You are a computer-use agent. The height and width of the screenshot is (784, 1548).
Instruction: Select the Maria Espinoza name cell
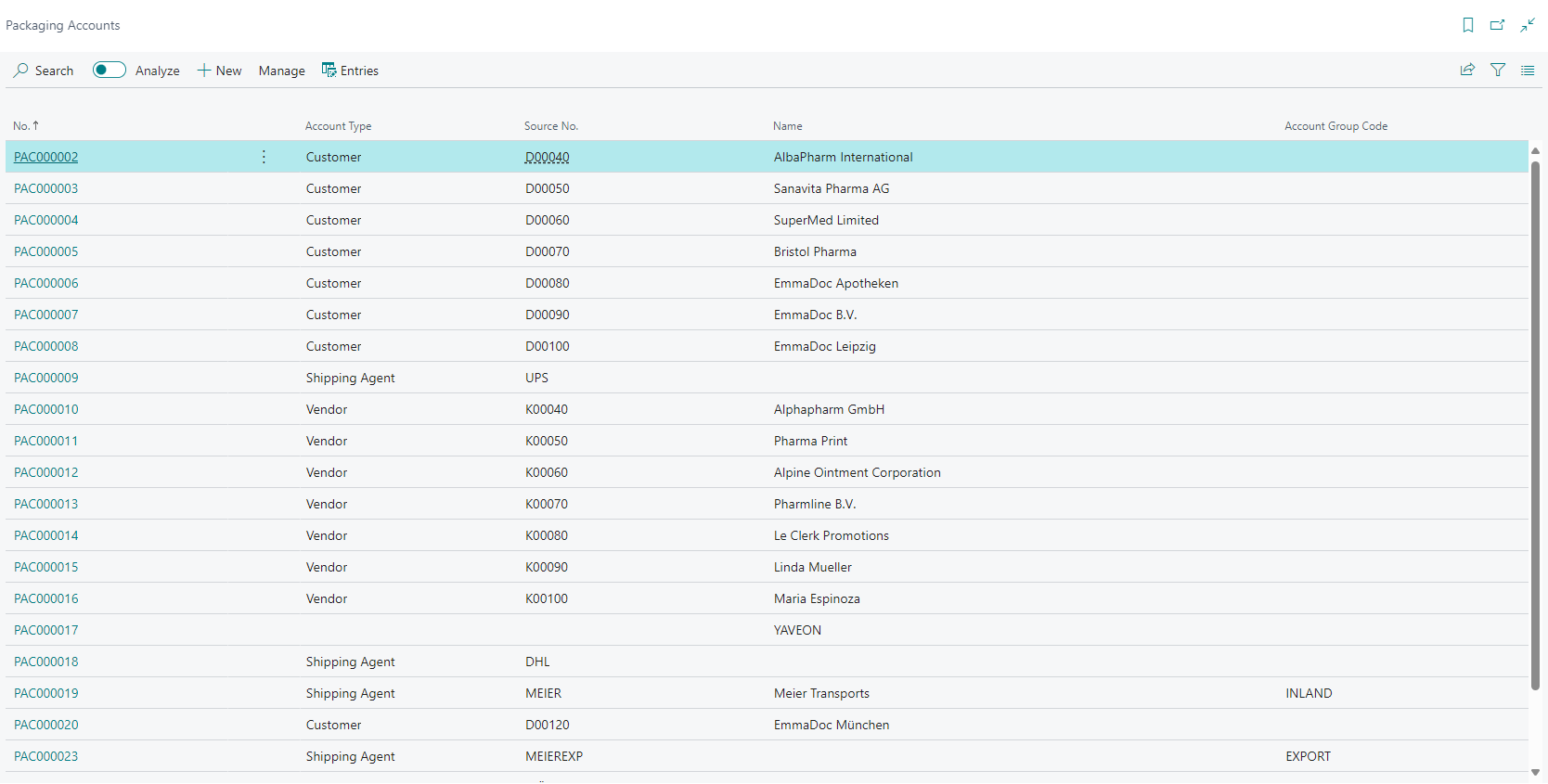click(x=818, y=598)
